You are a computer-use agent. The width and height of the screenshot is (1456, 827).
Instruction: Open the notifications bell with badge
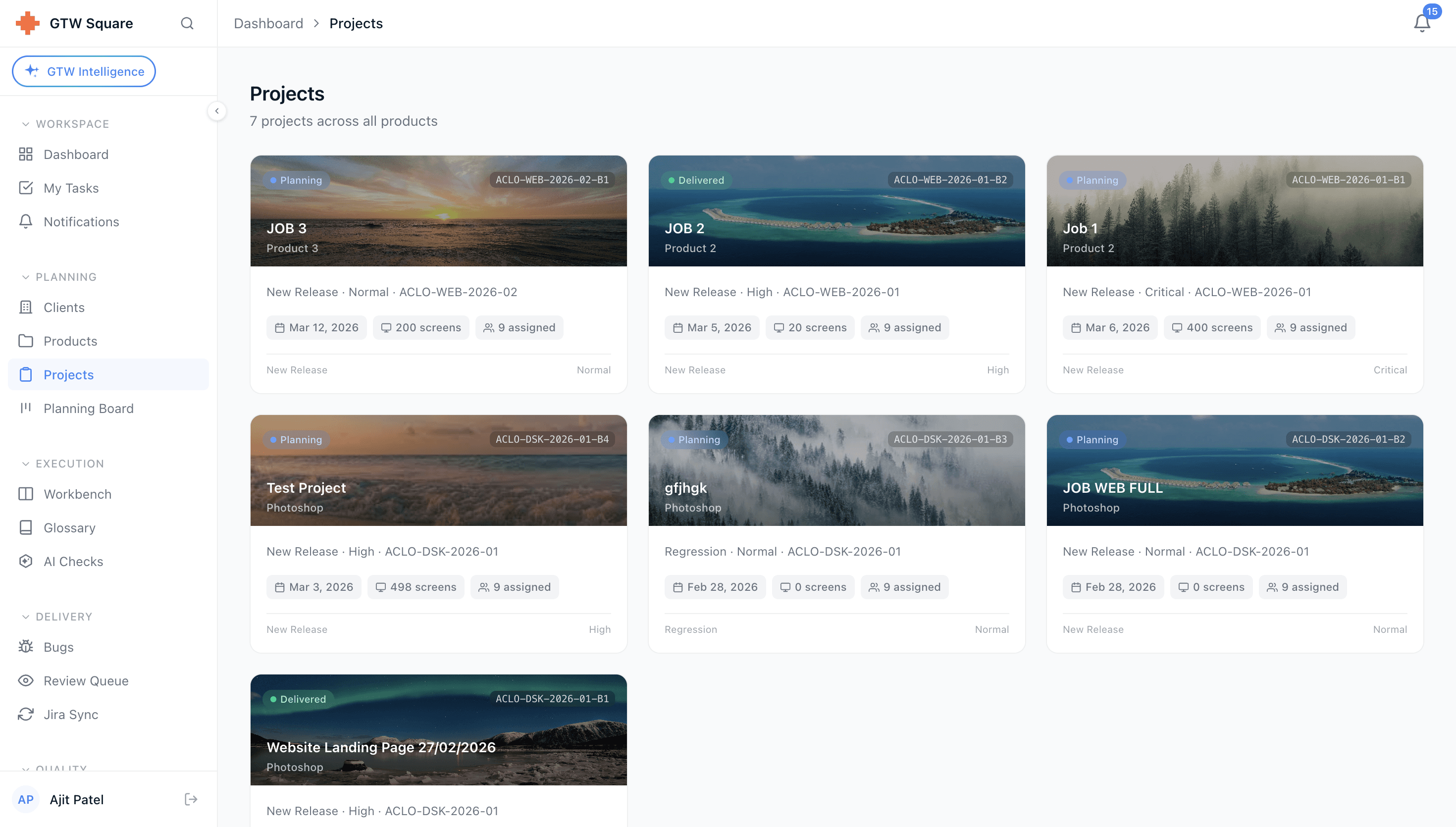coord(1421,23)
